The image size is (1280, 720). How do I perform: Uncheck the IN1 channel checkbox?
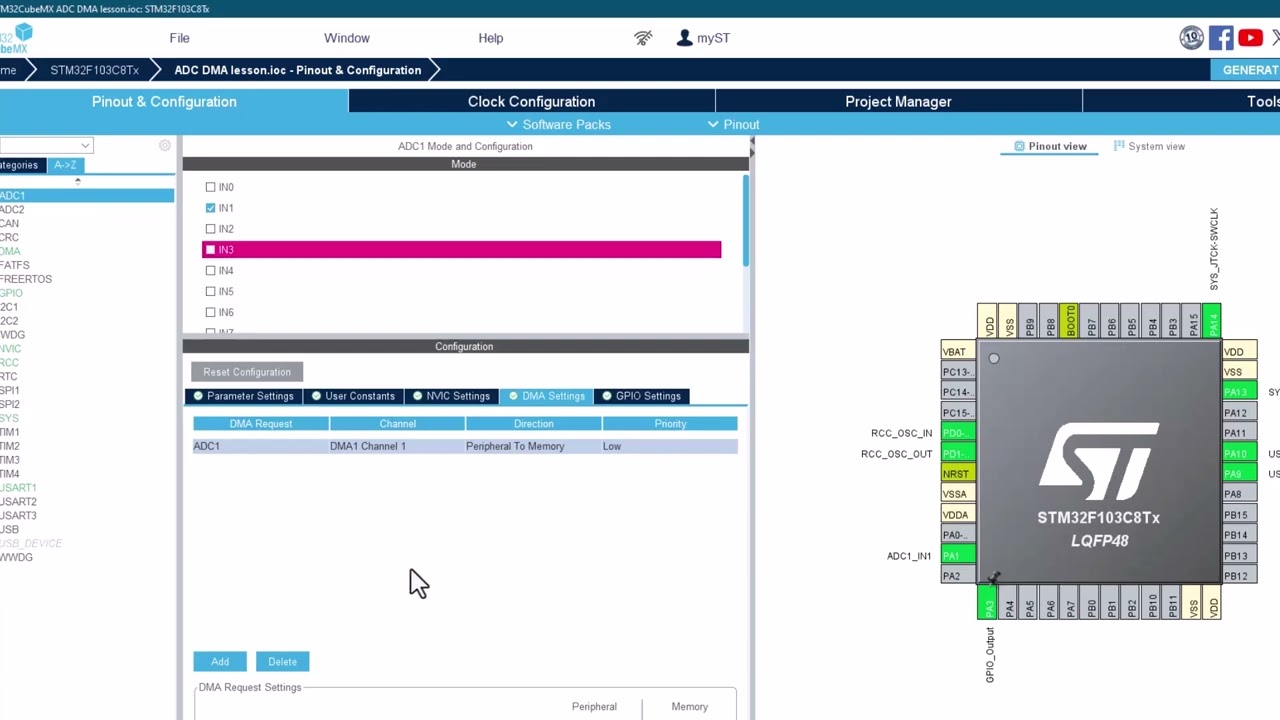(210, 208)
